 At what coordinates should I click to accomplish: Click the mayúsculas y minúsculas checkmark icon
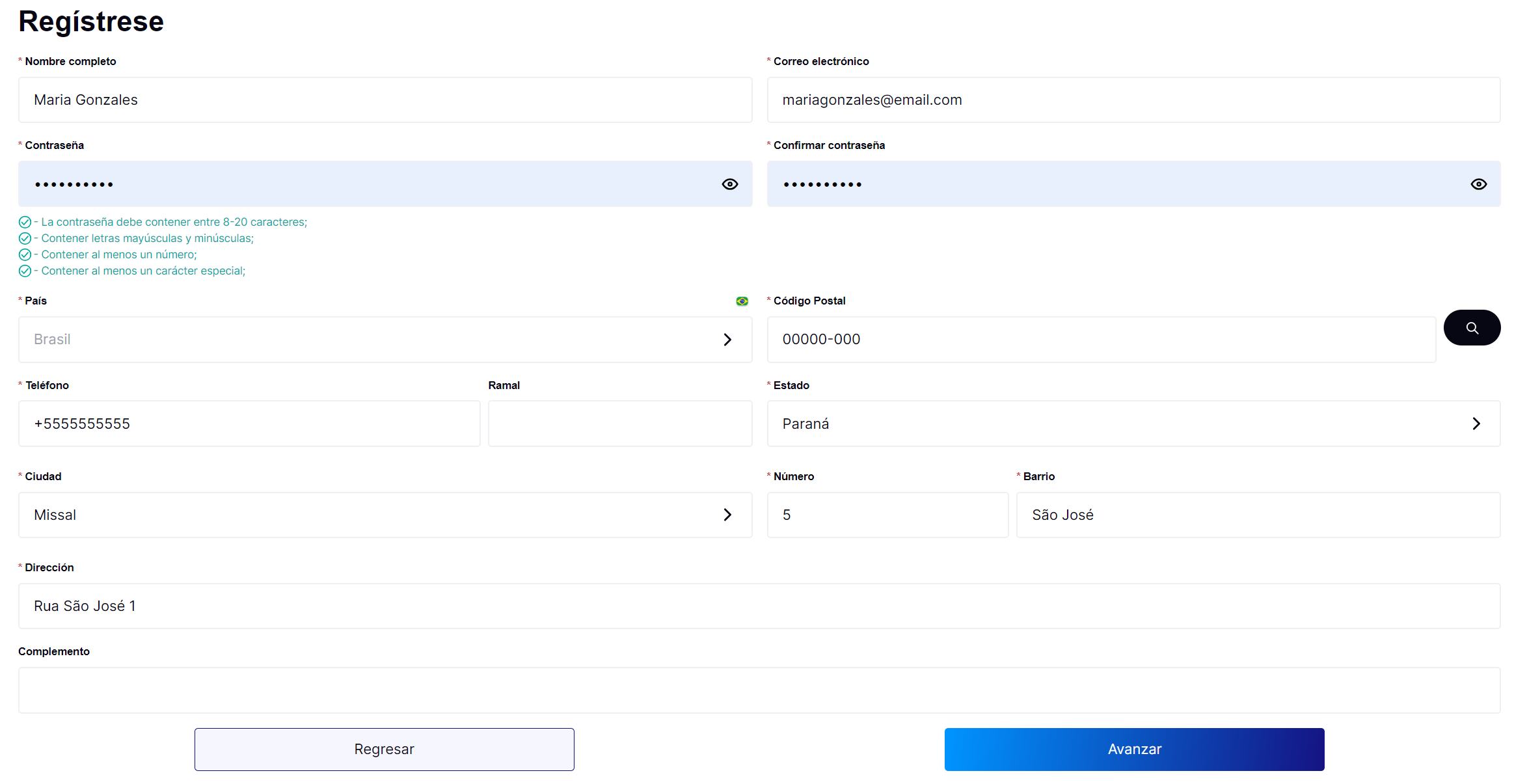coord(25,238)
